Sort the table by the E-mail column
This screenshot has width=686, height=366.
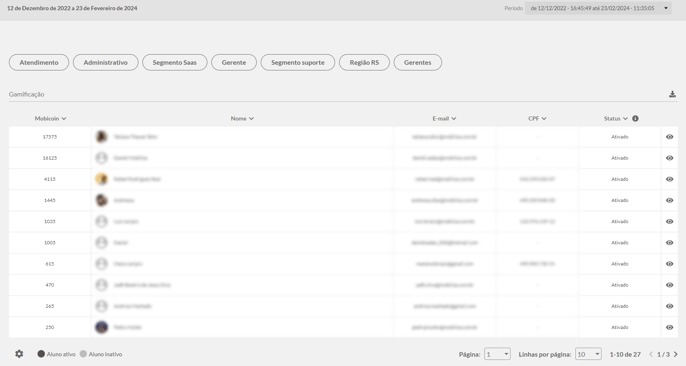point(444,119)
